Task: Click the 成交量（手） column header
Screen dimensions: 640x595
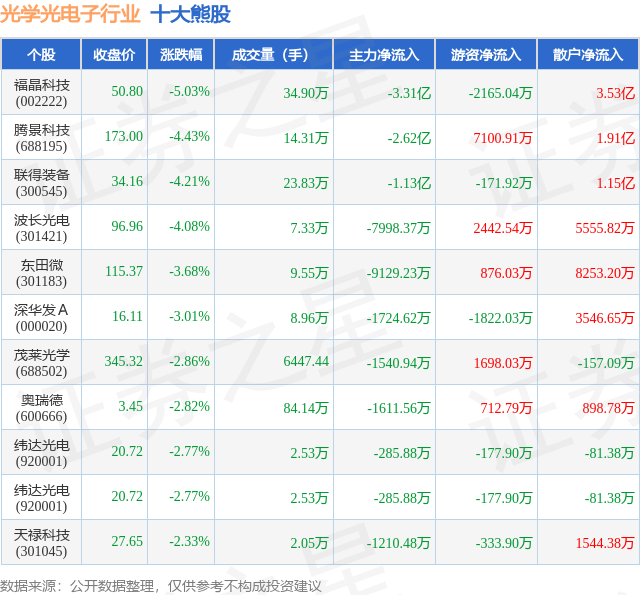Action: (274, 54)
